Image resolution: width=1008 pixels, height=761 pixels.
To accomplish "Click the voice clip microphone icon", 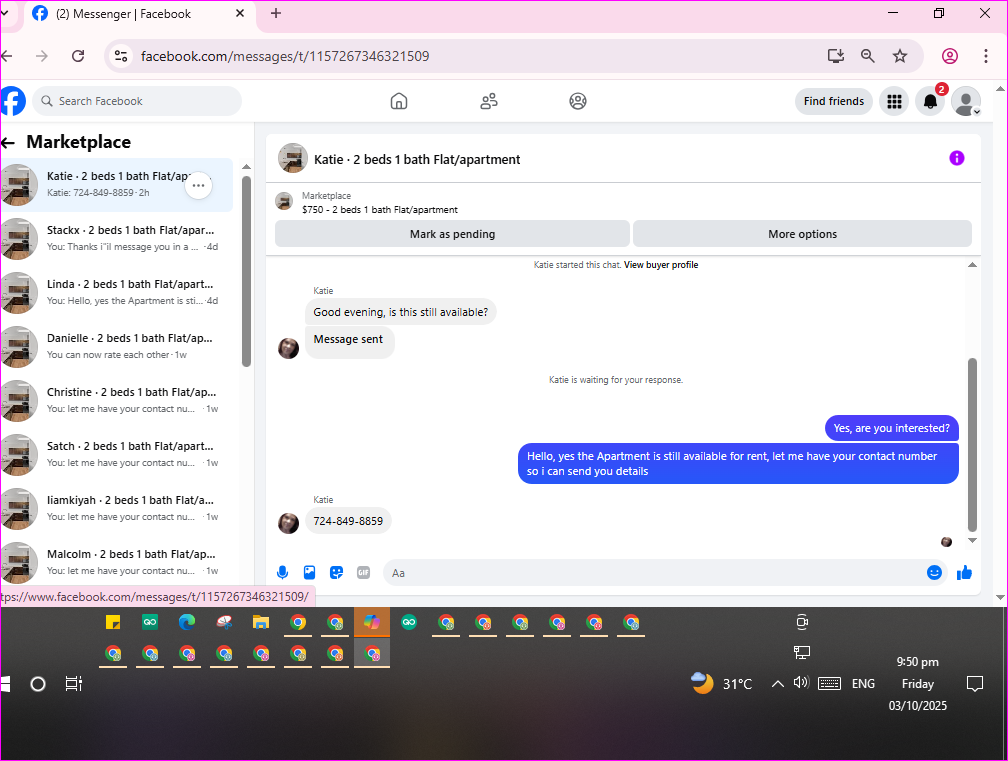I will point(282,573).
